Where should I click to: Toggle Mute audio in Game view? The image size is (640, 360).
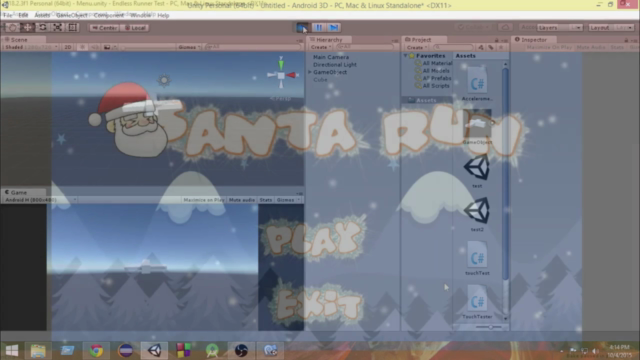242,200
